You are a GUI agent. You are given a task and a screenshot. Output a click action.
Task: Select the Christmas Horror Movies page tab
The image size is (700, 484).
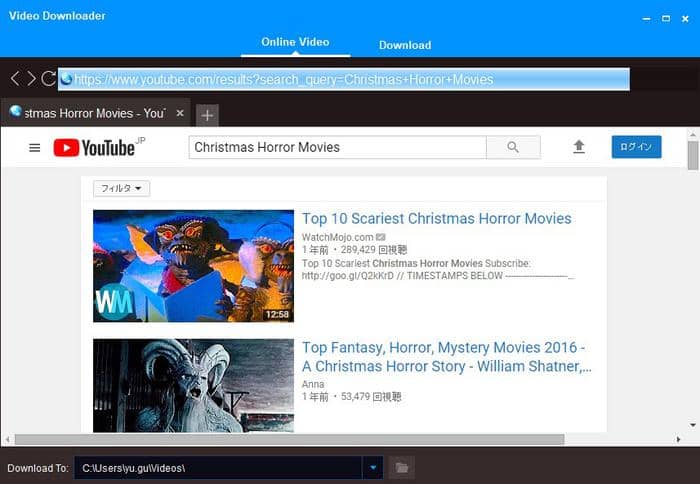[x=95, y=113]
